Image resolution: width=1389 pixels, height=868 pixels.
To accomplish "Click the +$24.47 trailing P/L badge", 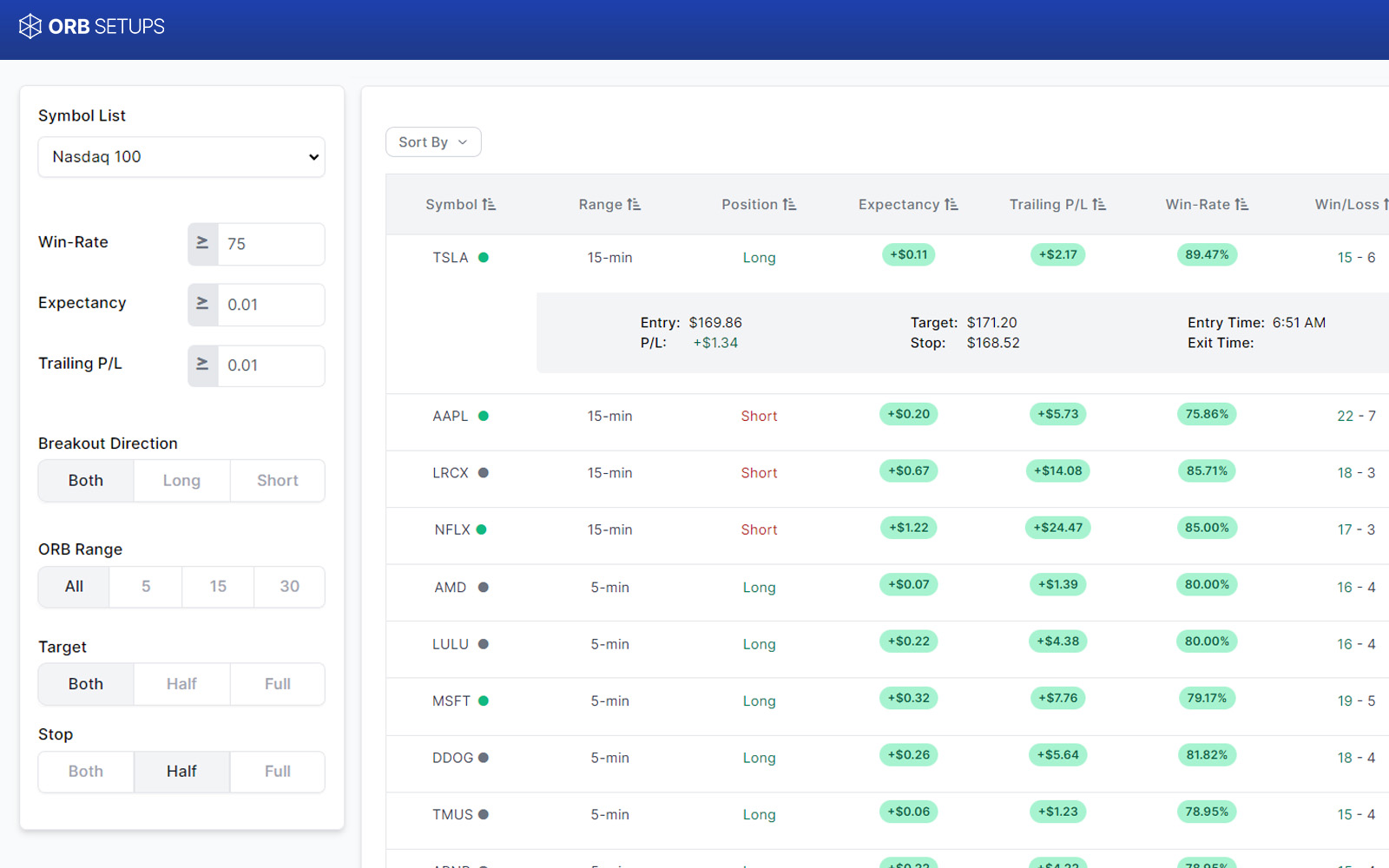I will (1057, 528).
